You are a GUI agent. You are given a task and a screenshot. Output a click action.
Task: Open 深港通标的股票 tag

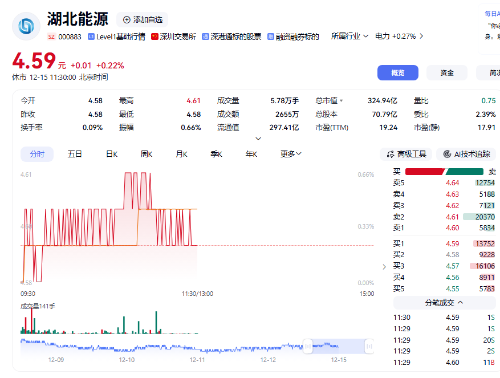pos(232,37)
